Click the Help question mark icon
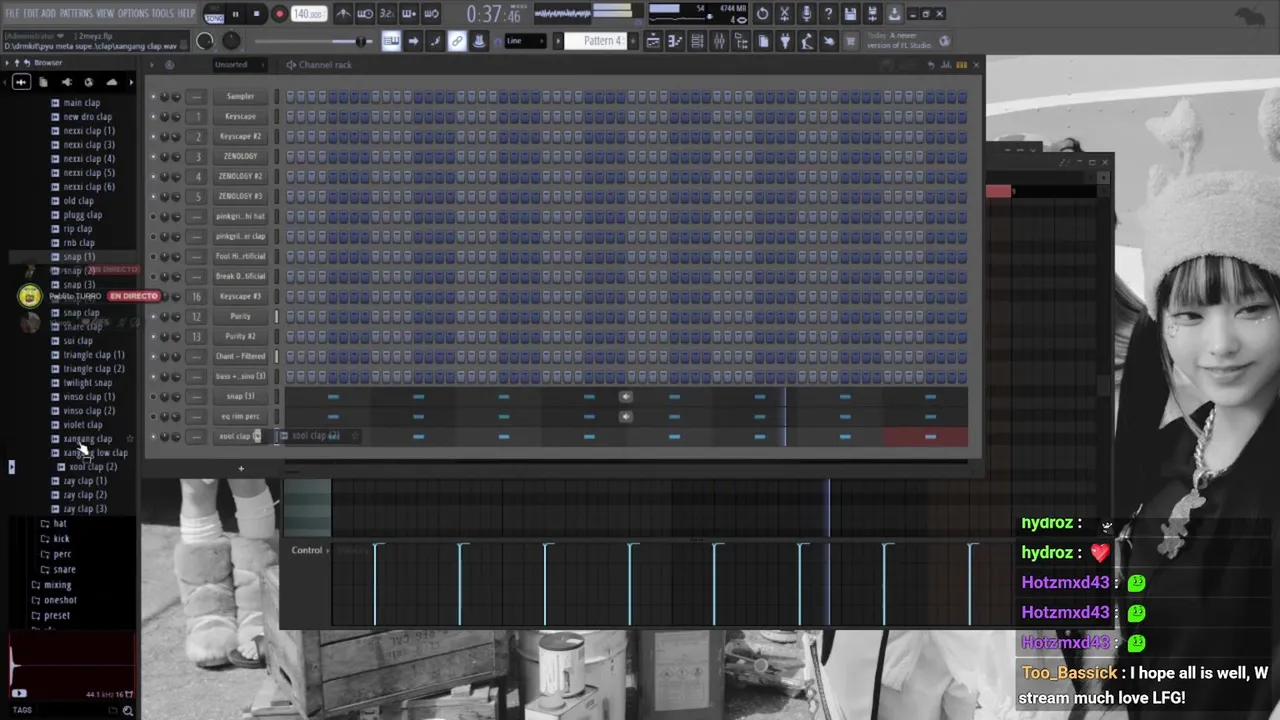This screenshot has width=1280, height=720. tap(828, 14)
